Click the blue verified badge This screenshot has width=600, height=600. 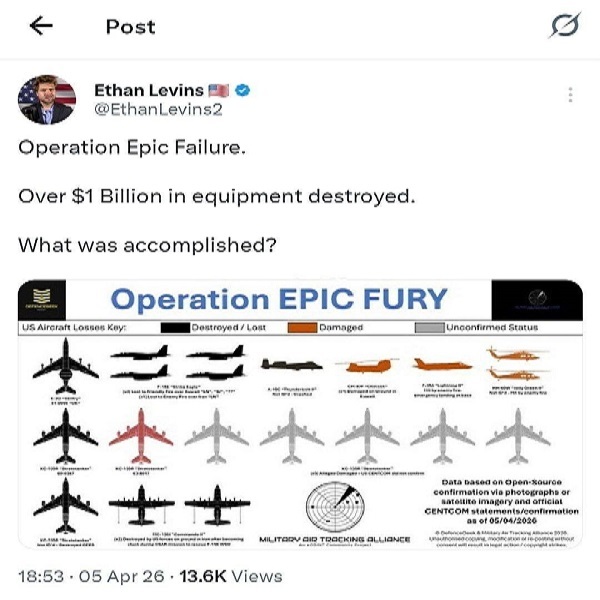pyautogui.click(x=243, y=91)
